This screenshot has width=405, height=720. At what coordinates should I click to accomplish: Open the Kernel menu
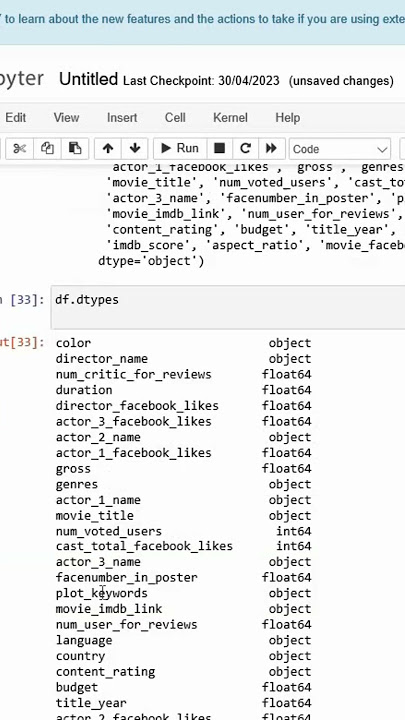point(230,118)
